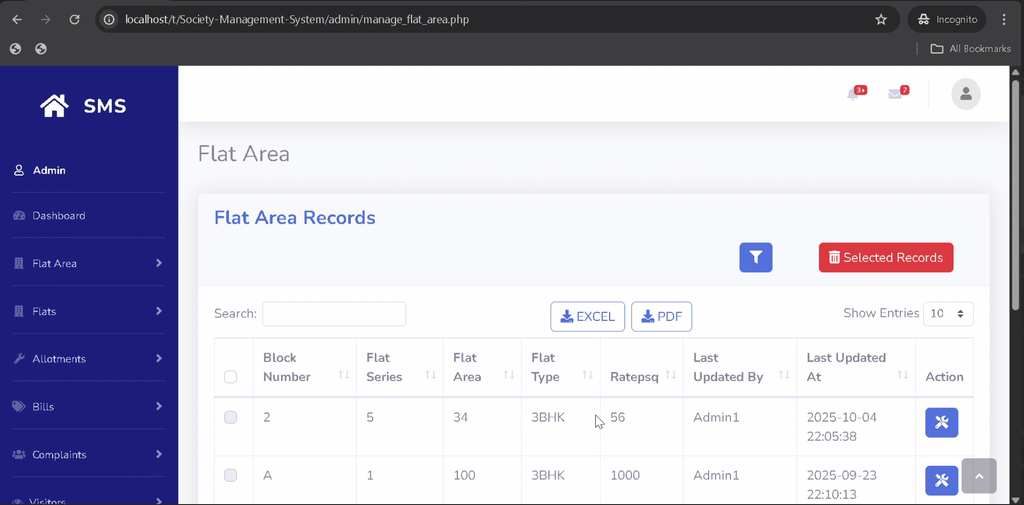Go back in browser history
This screenshot has height=505, width=1024.
point(17,20)
